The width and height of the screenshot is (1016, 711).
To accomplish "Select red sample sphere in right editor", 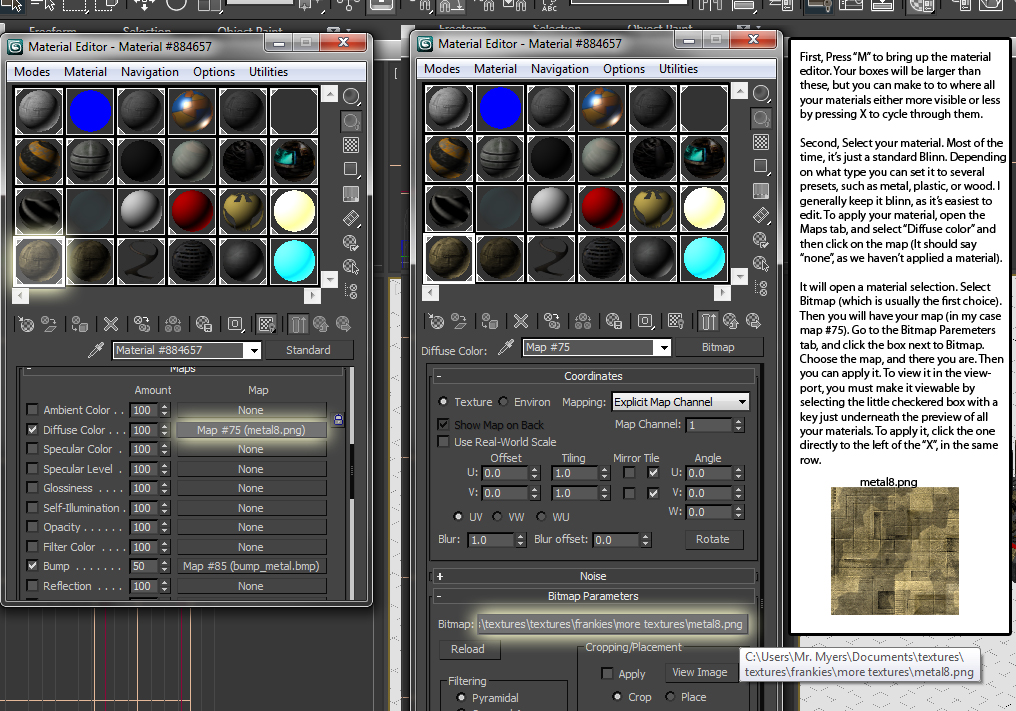I will [x=601, y=208].
